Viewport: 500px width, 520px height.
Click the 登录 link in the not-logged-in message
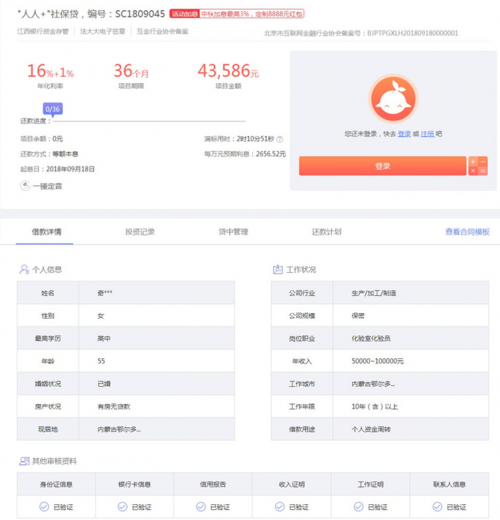tap(404, 134)
